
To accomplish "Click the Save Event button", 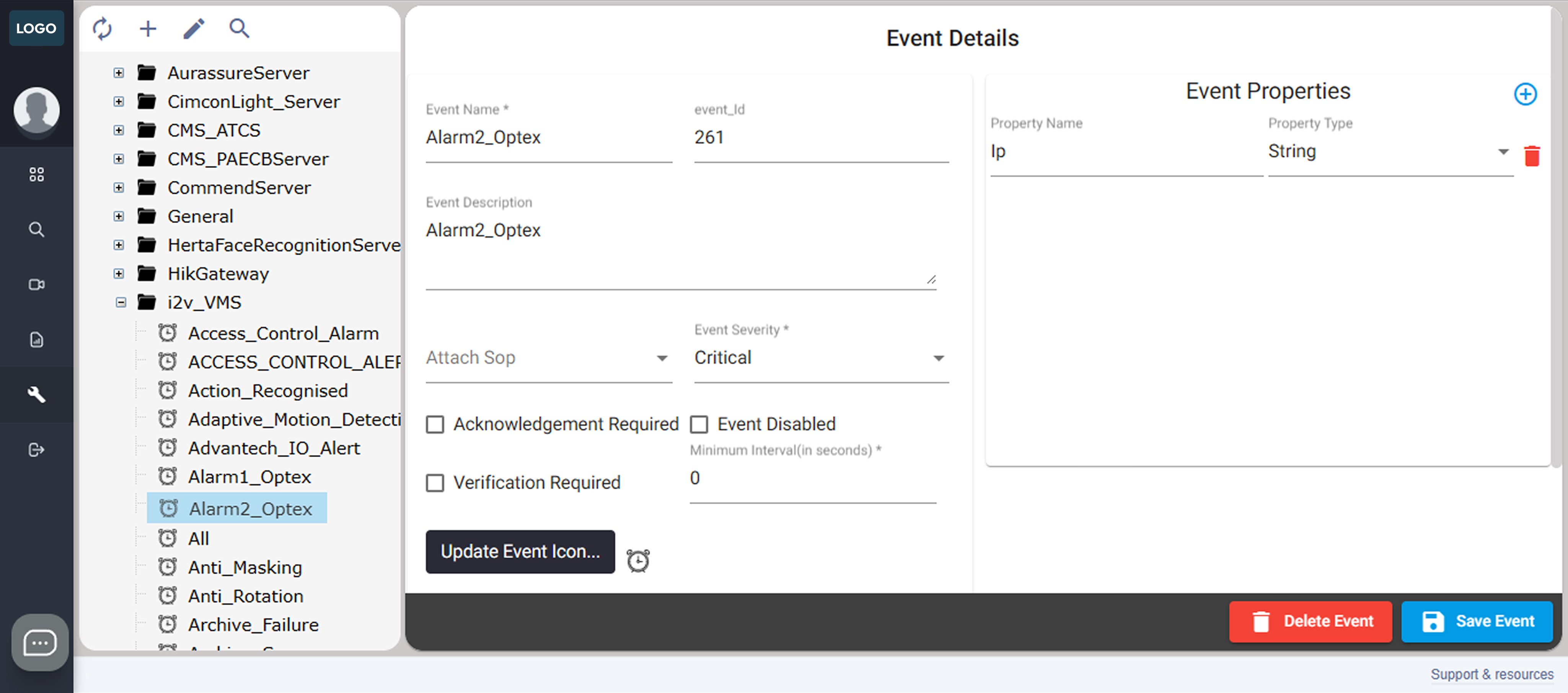I will click(1477, 621).
